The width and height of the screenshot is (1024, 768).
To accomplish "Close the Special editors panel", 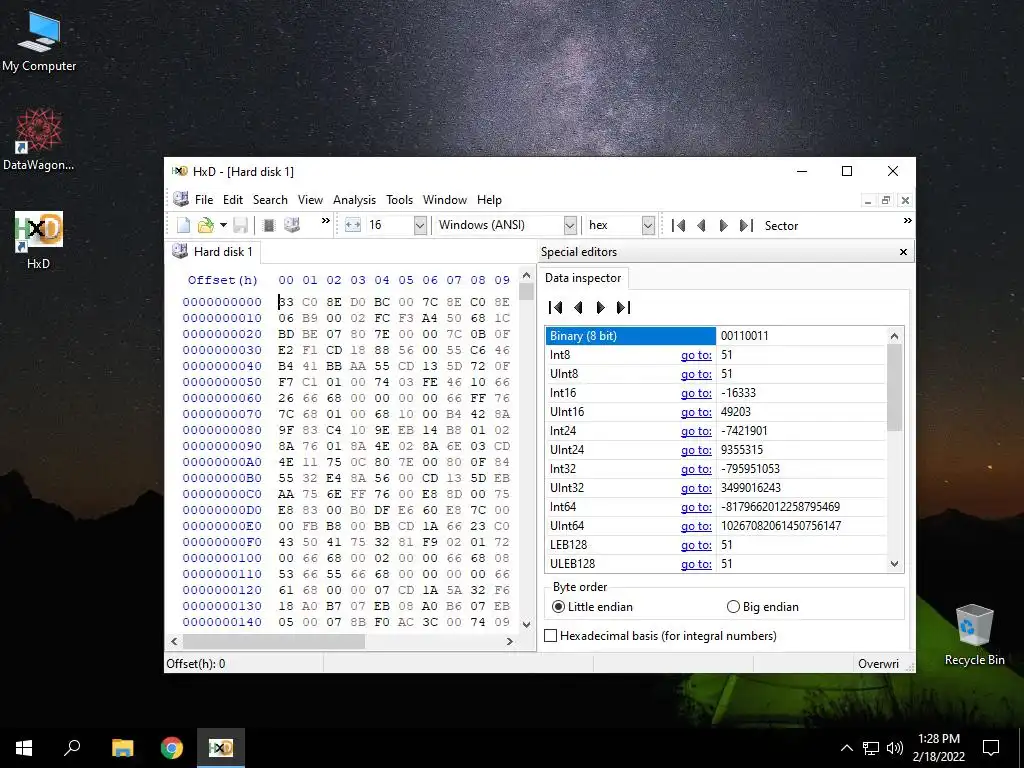I will (903, 252).
